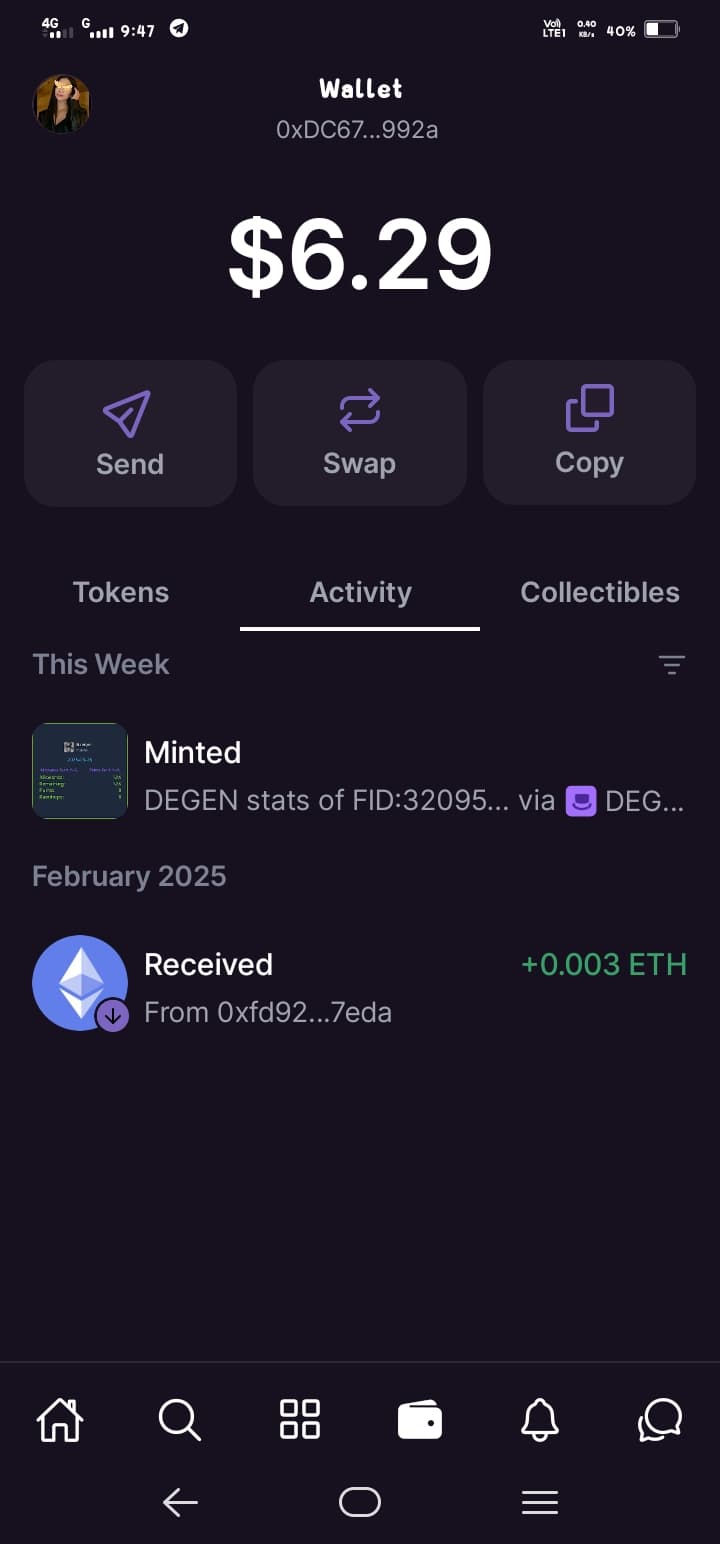The width and height of the screenshot is (720, 1544).
Task: Tap the Android home button
Action: (x=360, y=1502)
